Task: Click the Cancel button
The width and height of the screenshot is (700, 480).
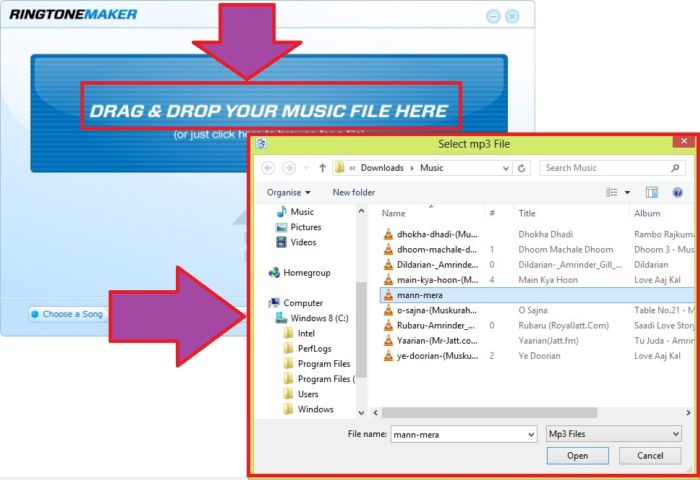Action: pyautogui.click(x=650, y=456)
